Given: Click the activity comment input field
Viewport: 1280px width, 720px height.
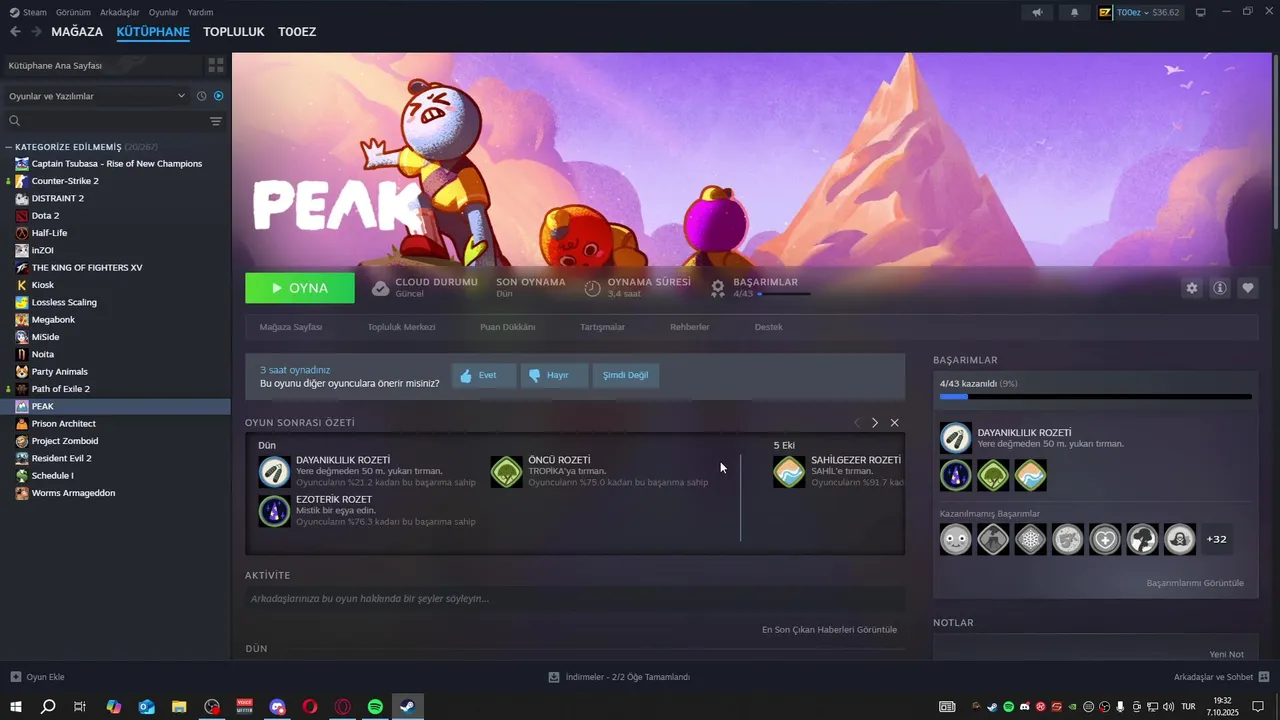Looking at the screenshot, I should click(575, 598).
